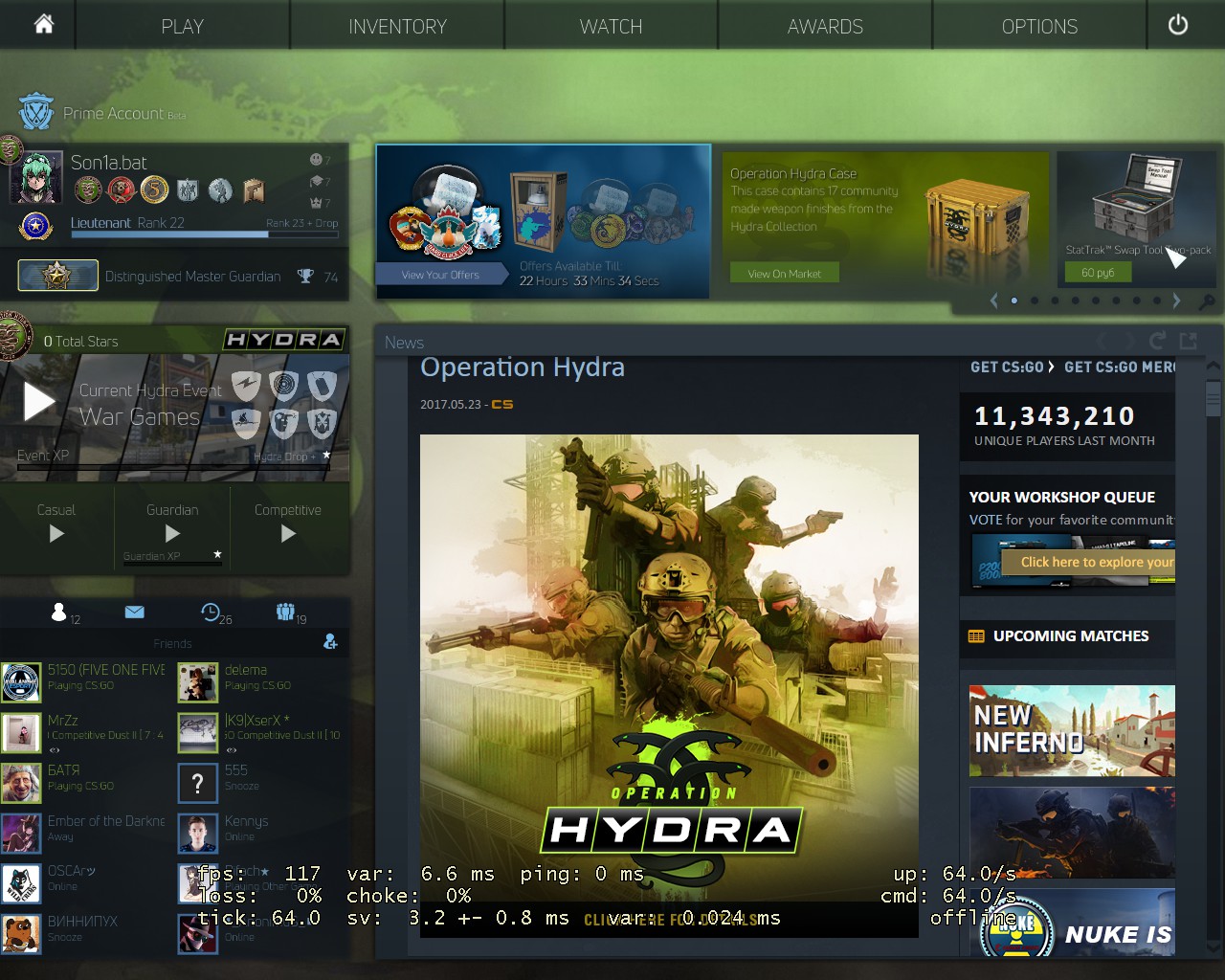Image resolution: width=1225 pixels, height=980 pixels.
Task: Open the INVENTORY tab
Action: coord(397,26)
